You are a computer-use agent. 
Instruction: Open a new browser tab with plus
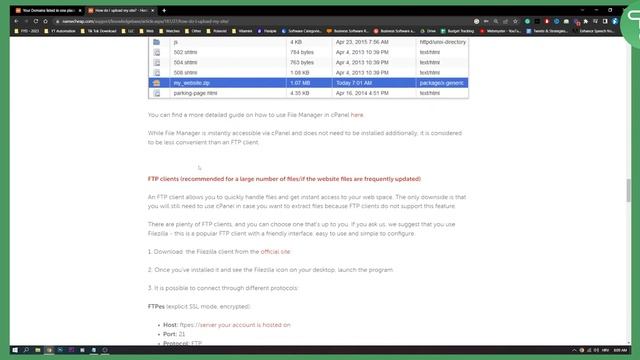164,10
